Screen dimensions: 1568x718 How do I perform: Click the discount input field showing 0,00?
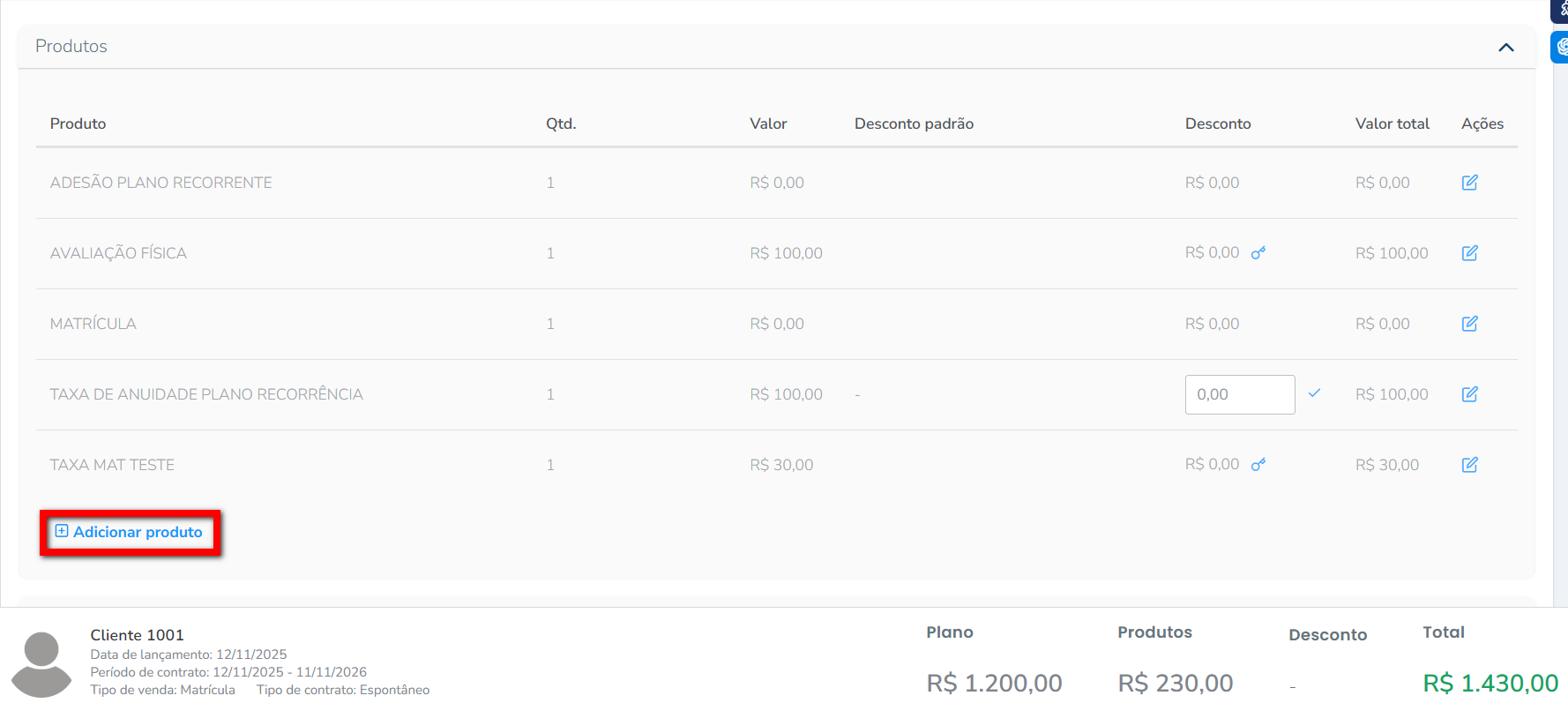point(1239,394)
